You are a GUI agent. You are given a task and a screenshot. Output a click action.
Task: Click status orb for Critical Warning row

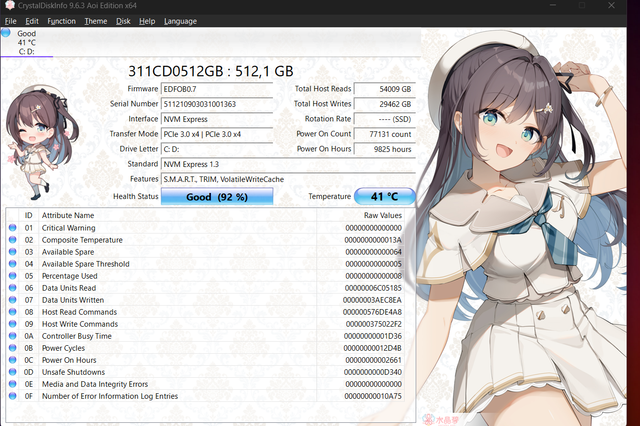pos(13,228)
